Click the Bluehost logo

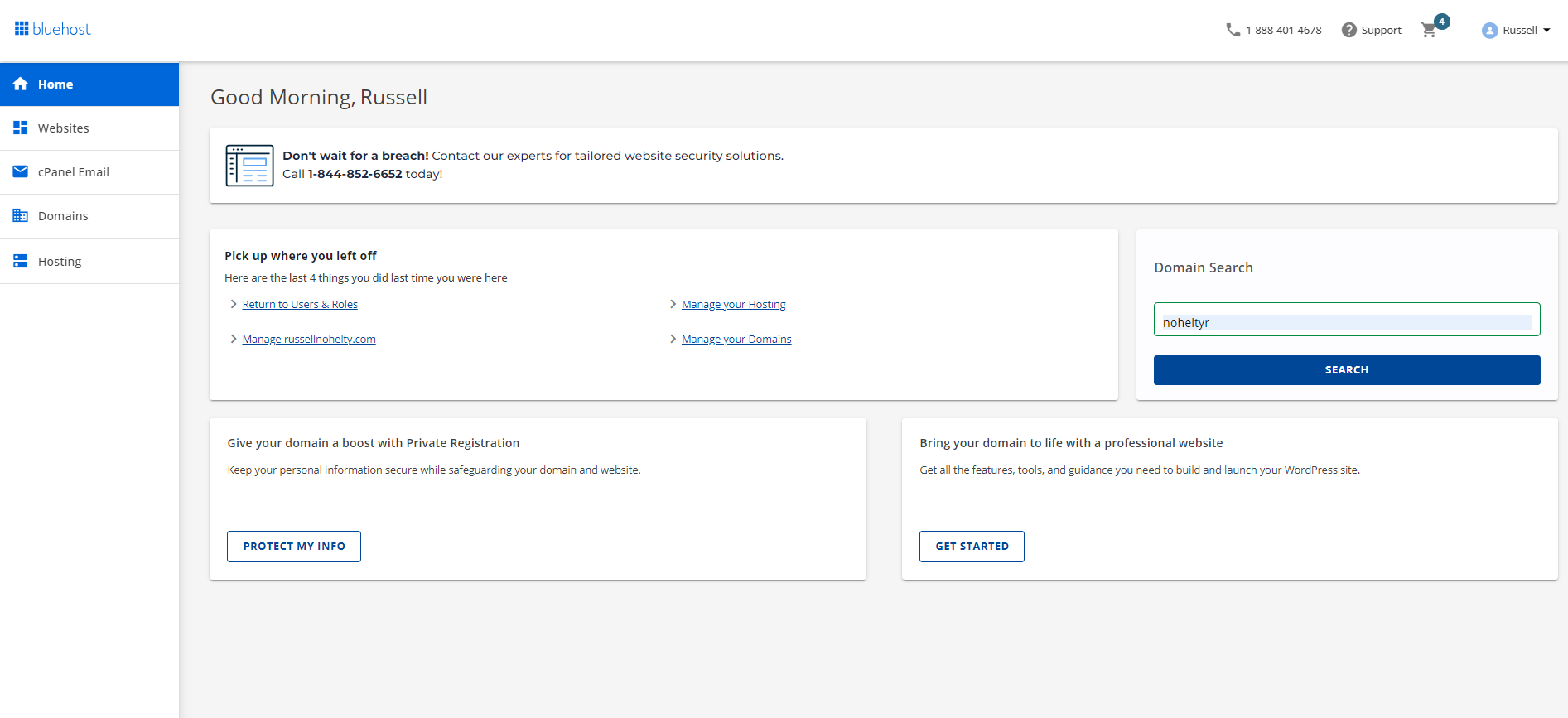point(52,29)
